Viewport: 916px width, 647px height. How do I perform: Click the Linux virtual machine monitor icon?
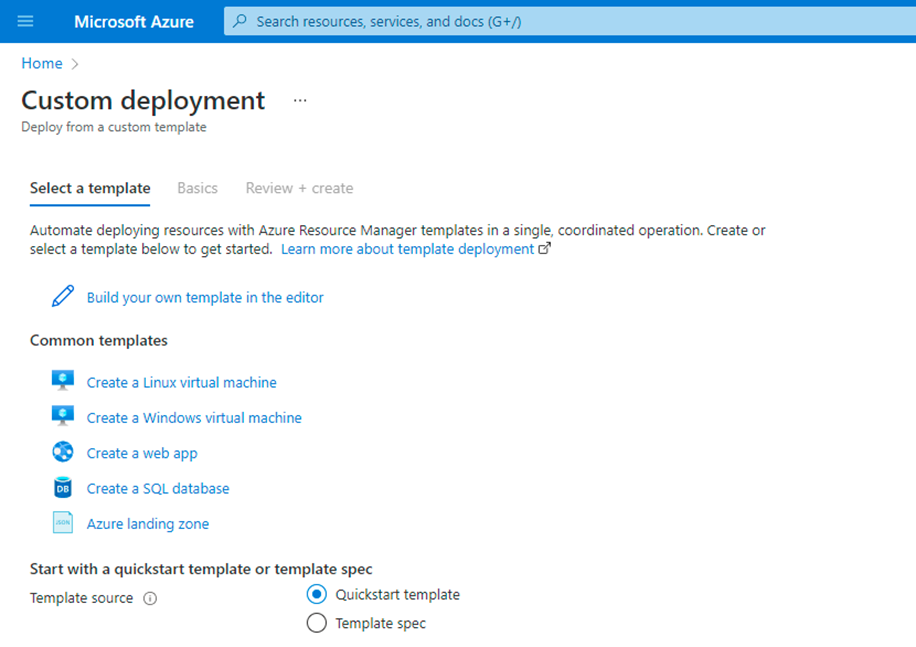tap(63, 381)
